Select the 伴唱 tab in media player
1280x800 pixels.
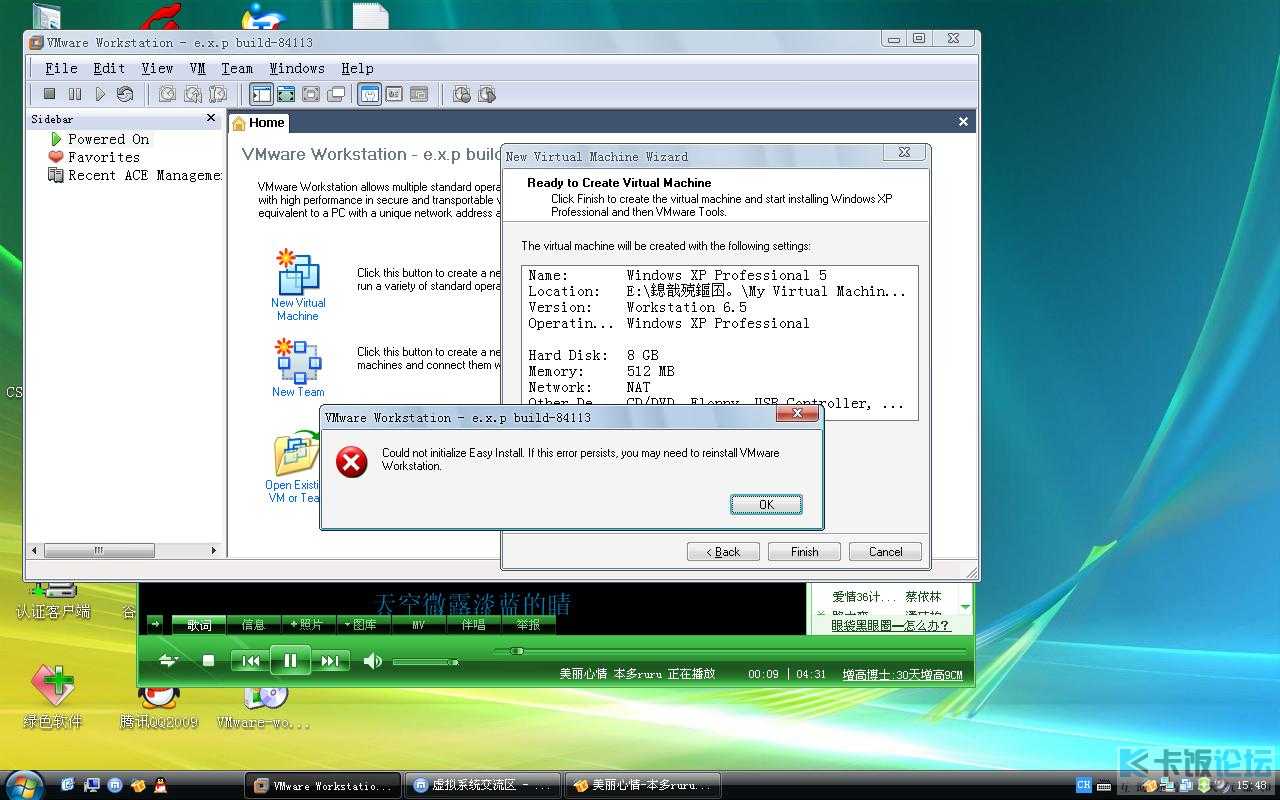point(473,625)
